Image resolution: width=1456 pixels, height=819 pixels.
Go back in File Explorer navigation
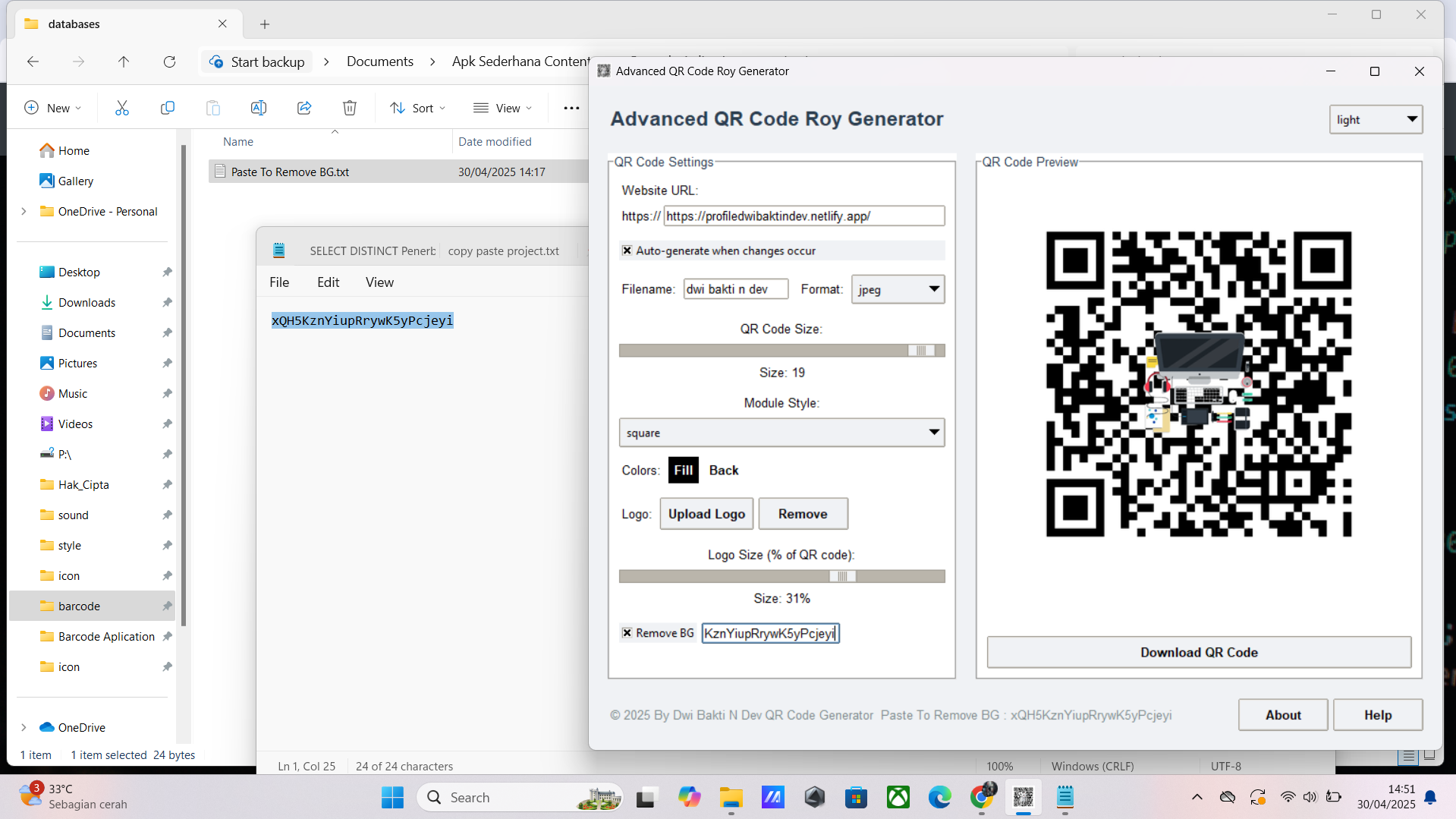coord(33,62)
